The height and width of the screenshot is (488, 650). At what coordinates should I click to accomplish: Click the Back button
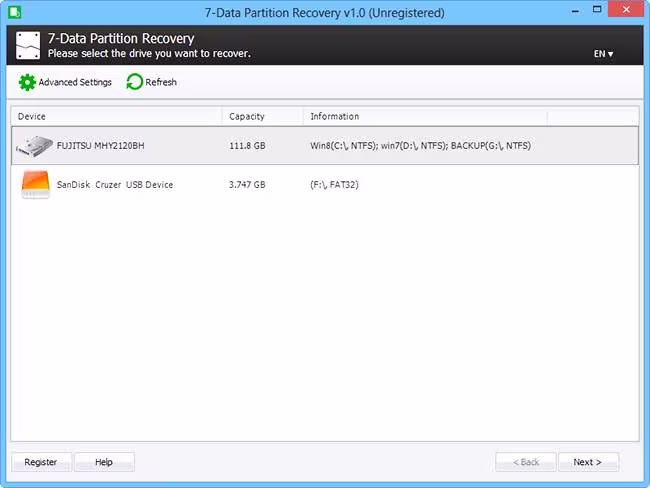526,462
